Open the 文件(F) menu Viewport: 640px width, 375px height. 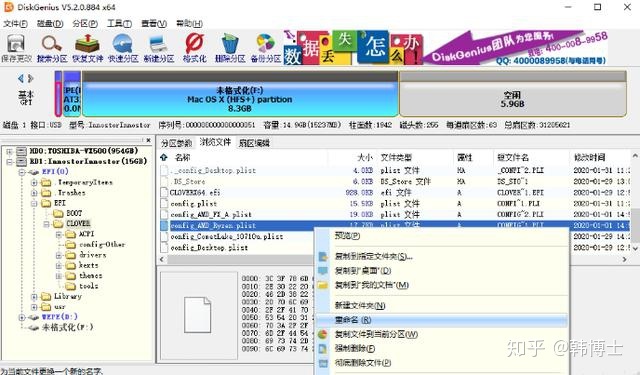pyautogui.click(x=16, y=24)
